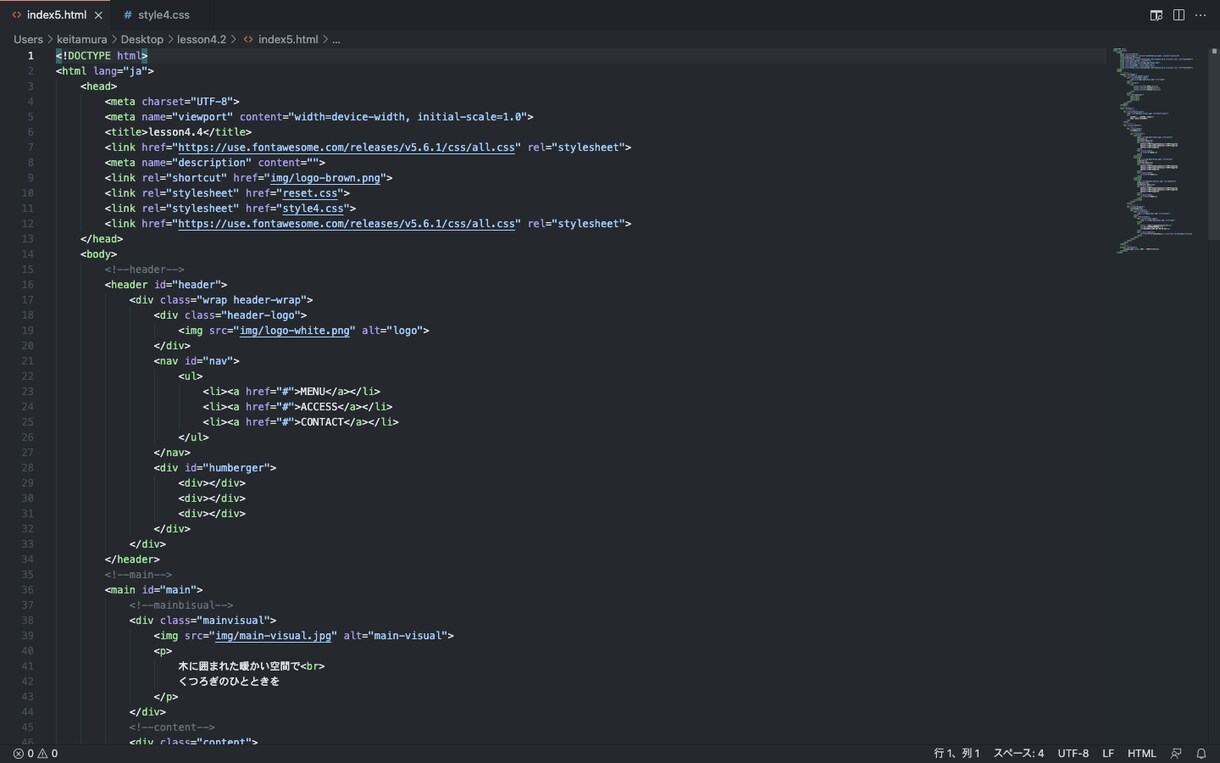This screenshot has width=1220, height=763.
Task: Change indentation via スペース: 4
Action: pyautogui.click(x=1018, y=753)
